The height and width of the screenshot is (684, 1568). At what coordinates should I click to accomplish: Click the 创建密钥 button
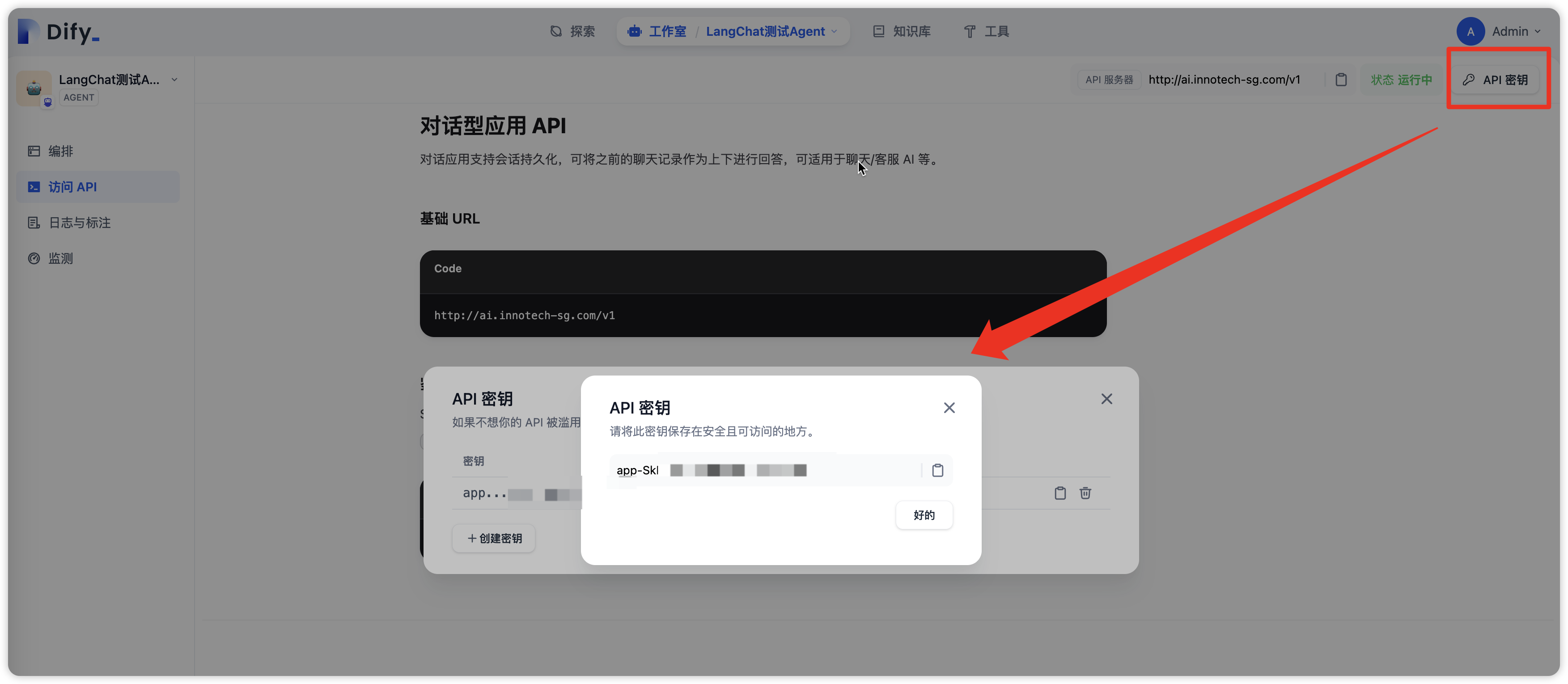point(494,538)
